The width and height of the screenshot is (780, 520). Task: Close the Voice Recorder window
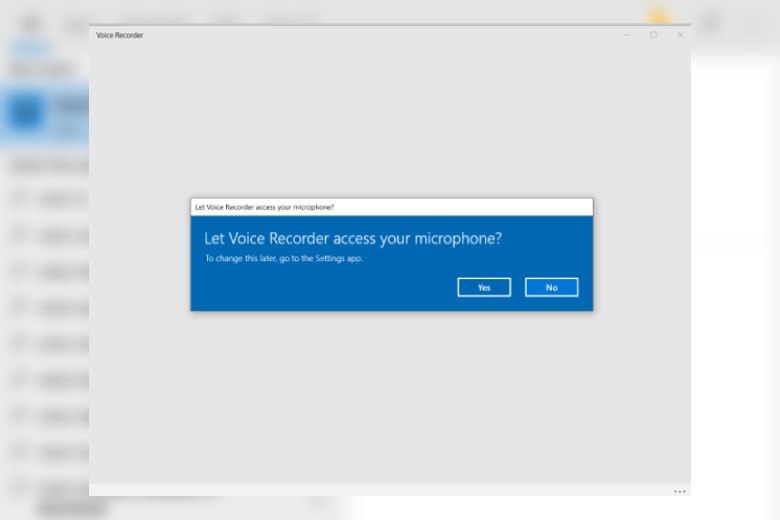[680, 35]
